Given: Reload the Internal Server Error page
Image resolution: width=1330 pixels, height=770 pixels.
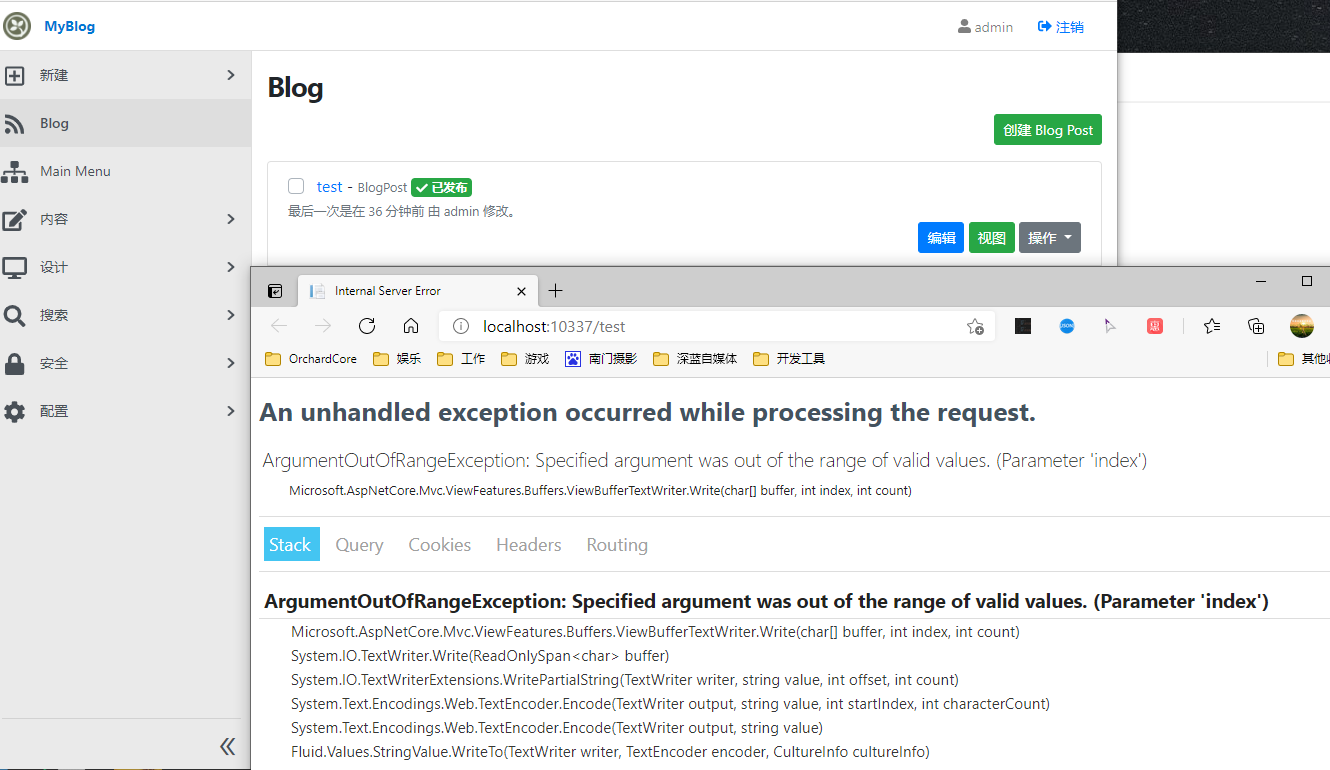Looking at the screenshot, I should pos(367,326).
